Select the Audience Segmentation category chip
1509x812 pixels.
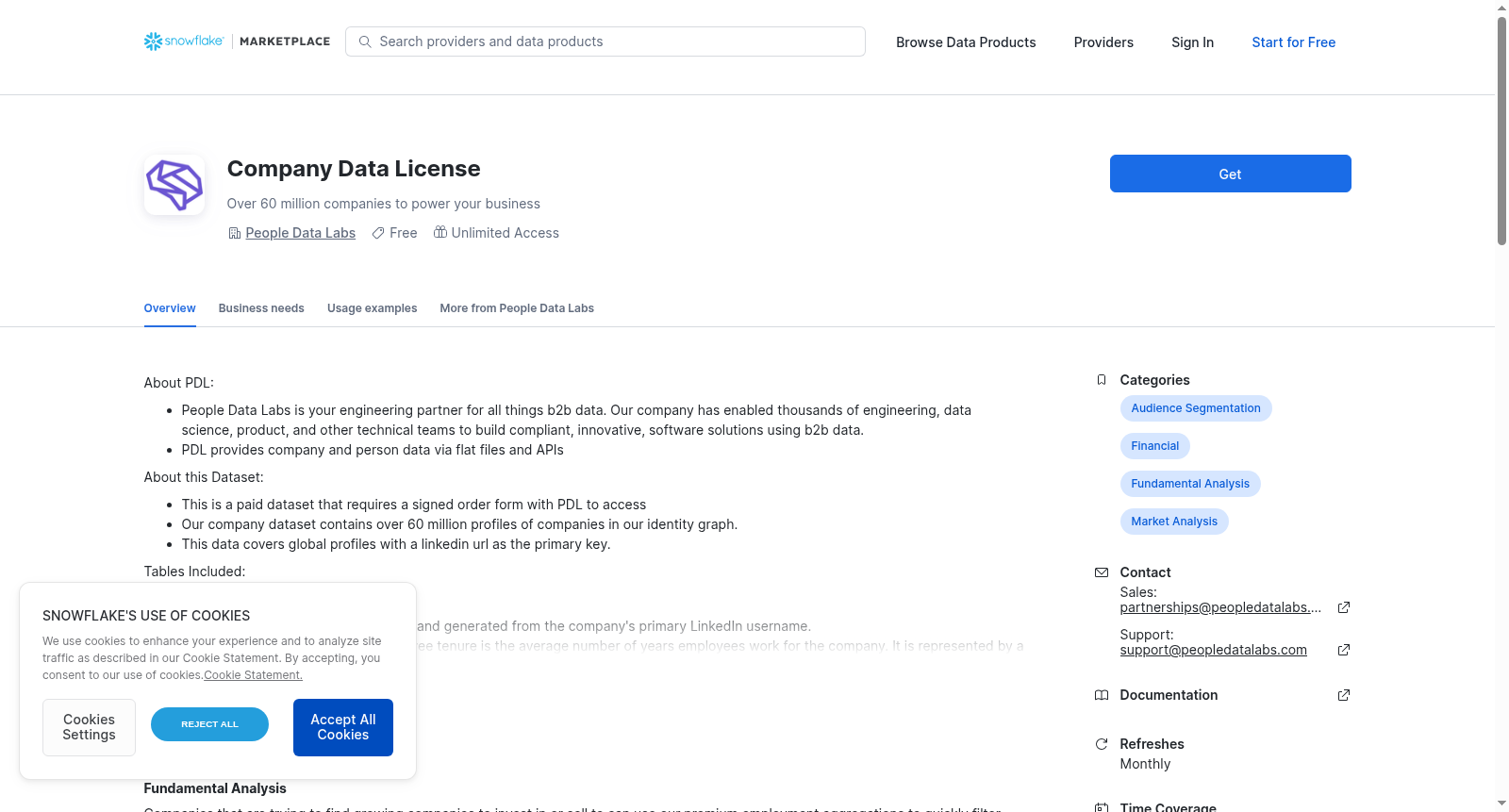click(x=1196, y=408)
